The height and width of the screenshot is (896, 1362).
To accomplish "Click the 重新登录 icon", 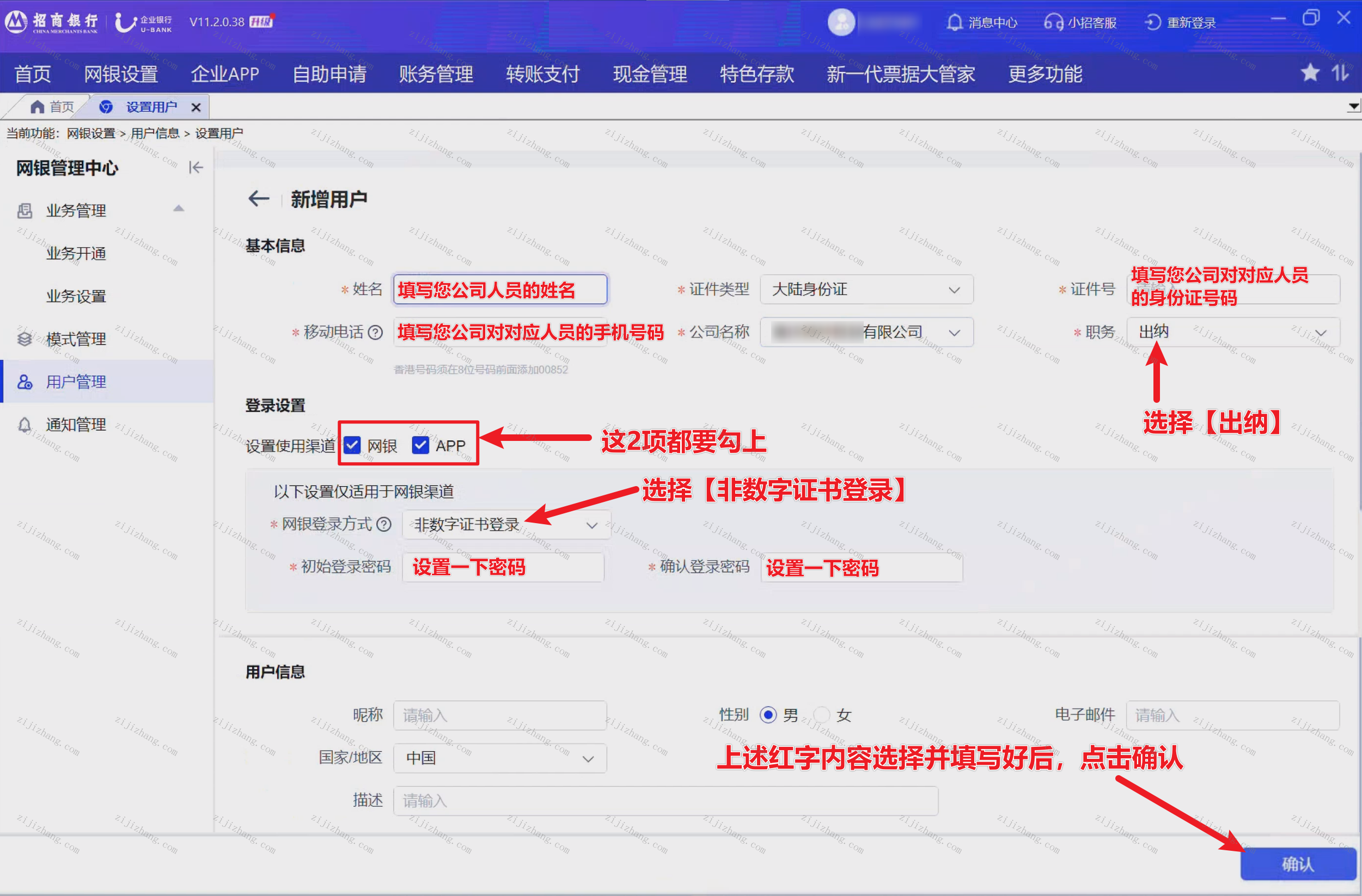I will [1152, 22].
